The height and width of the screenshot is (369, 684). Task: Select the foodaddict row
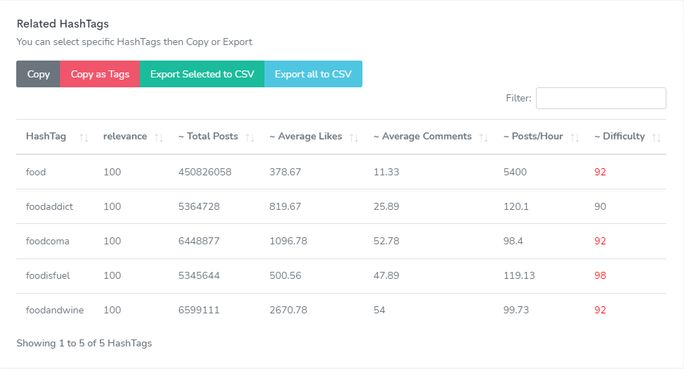pyautogui.click(x=341, y=206)
